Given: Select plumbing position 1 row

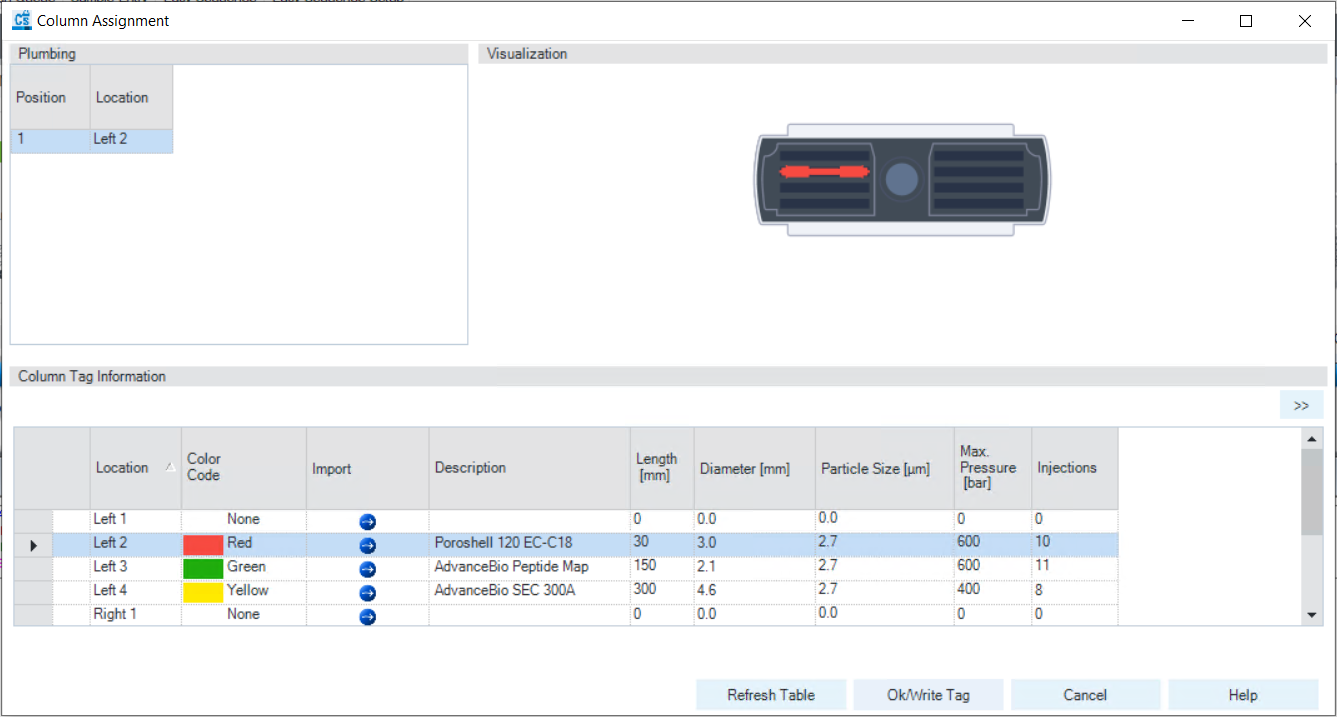Looking at the screenshot, I should pyautogui.click(x=90, y=140).
